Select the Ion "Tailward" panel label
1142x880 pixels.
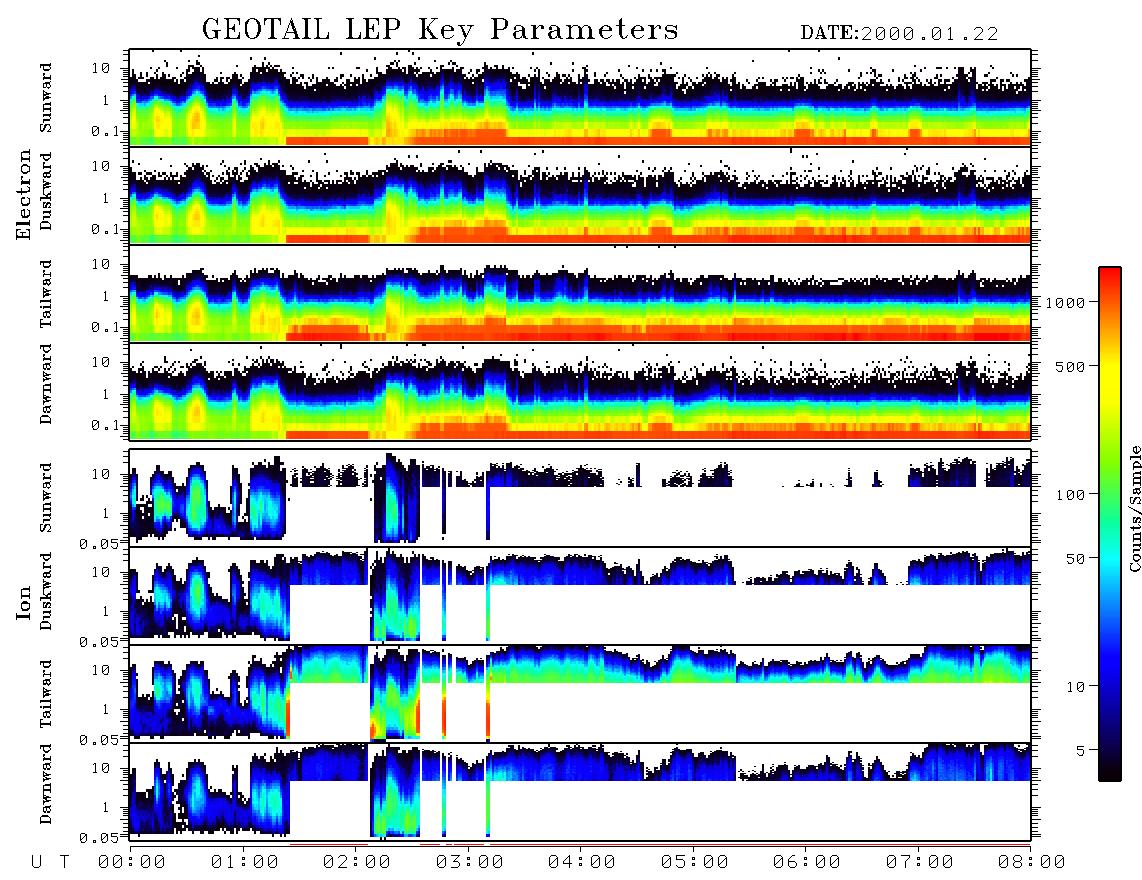[46, 694]
